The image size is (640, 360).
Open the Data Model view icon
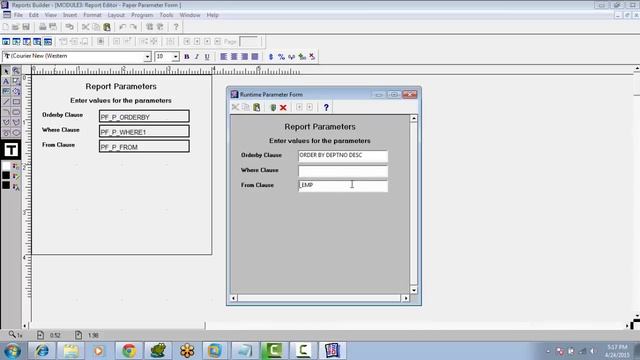[6, 42]
